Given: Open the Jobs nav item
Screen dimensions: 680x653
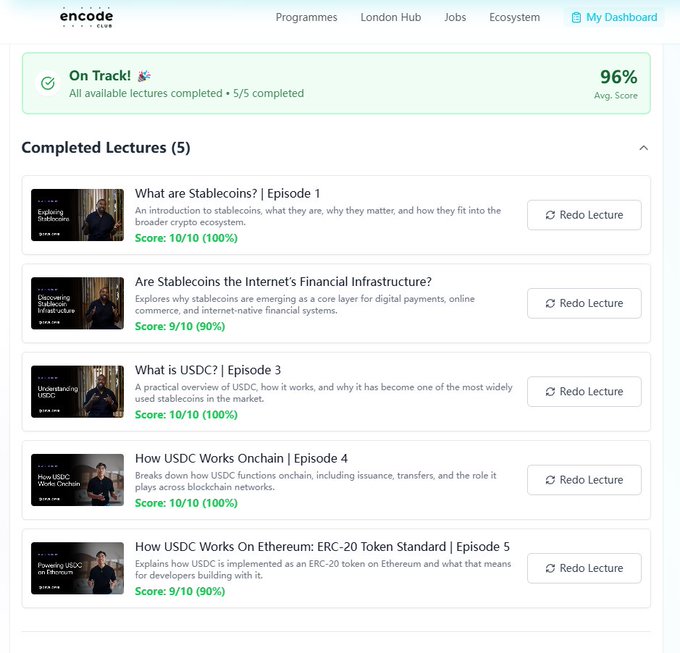Looking at the screenshot, I should click(455, 17).
